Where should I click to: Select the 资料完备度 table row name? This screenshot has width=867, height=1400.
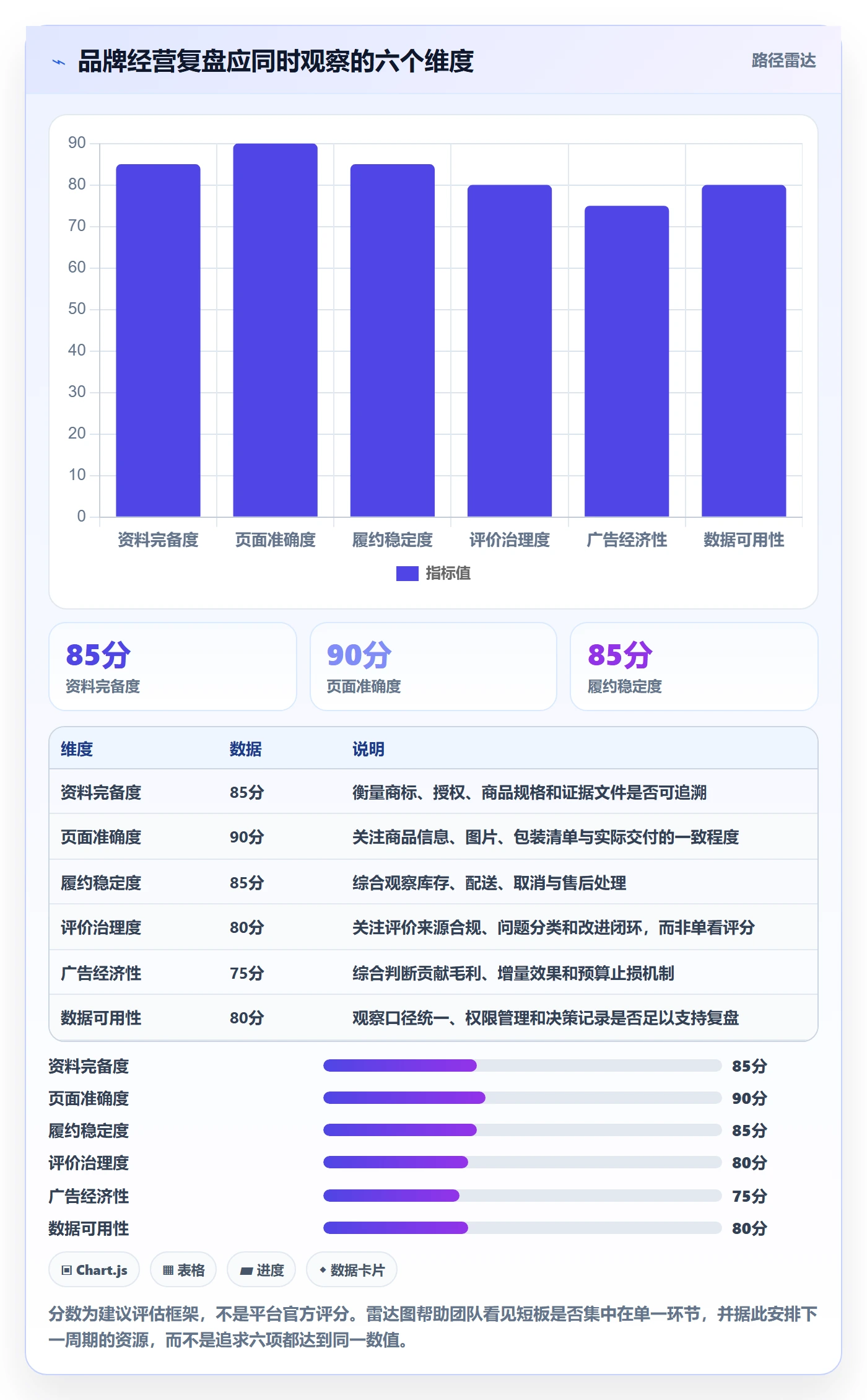click(101, 792)
